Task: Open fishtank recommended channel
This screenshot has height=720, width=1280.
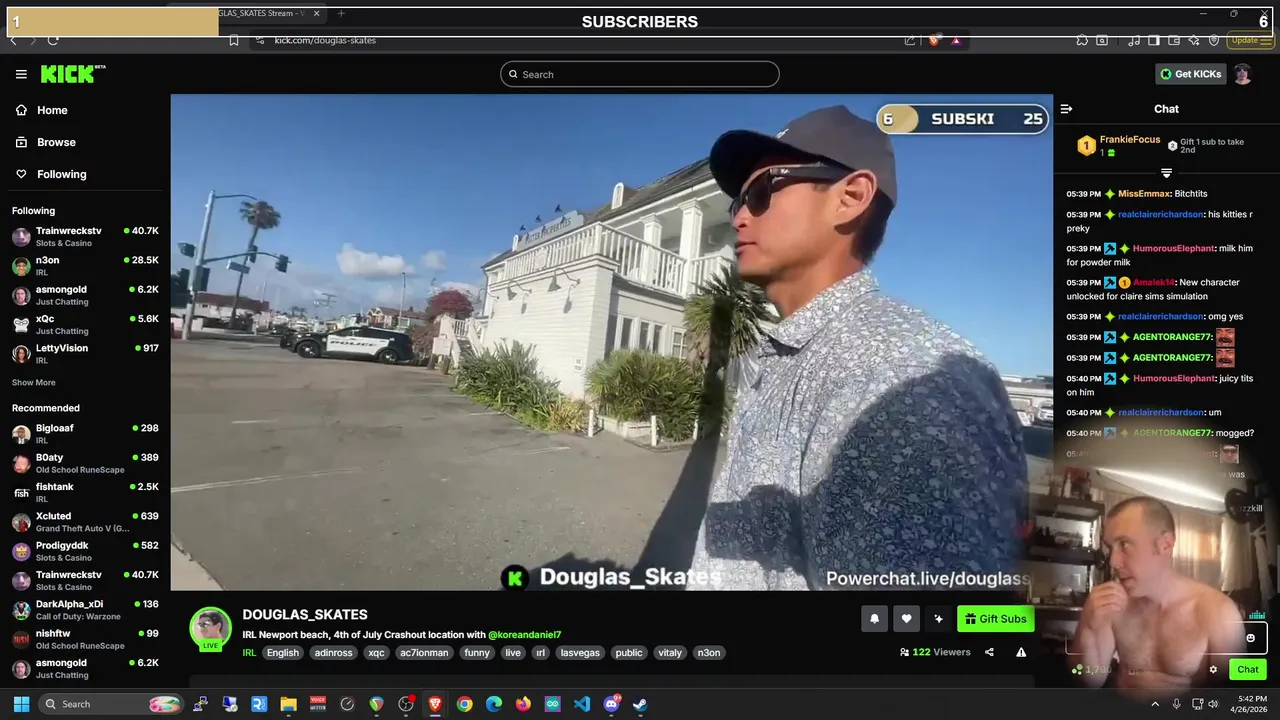Action: click(x=85, y=492)
